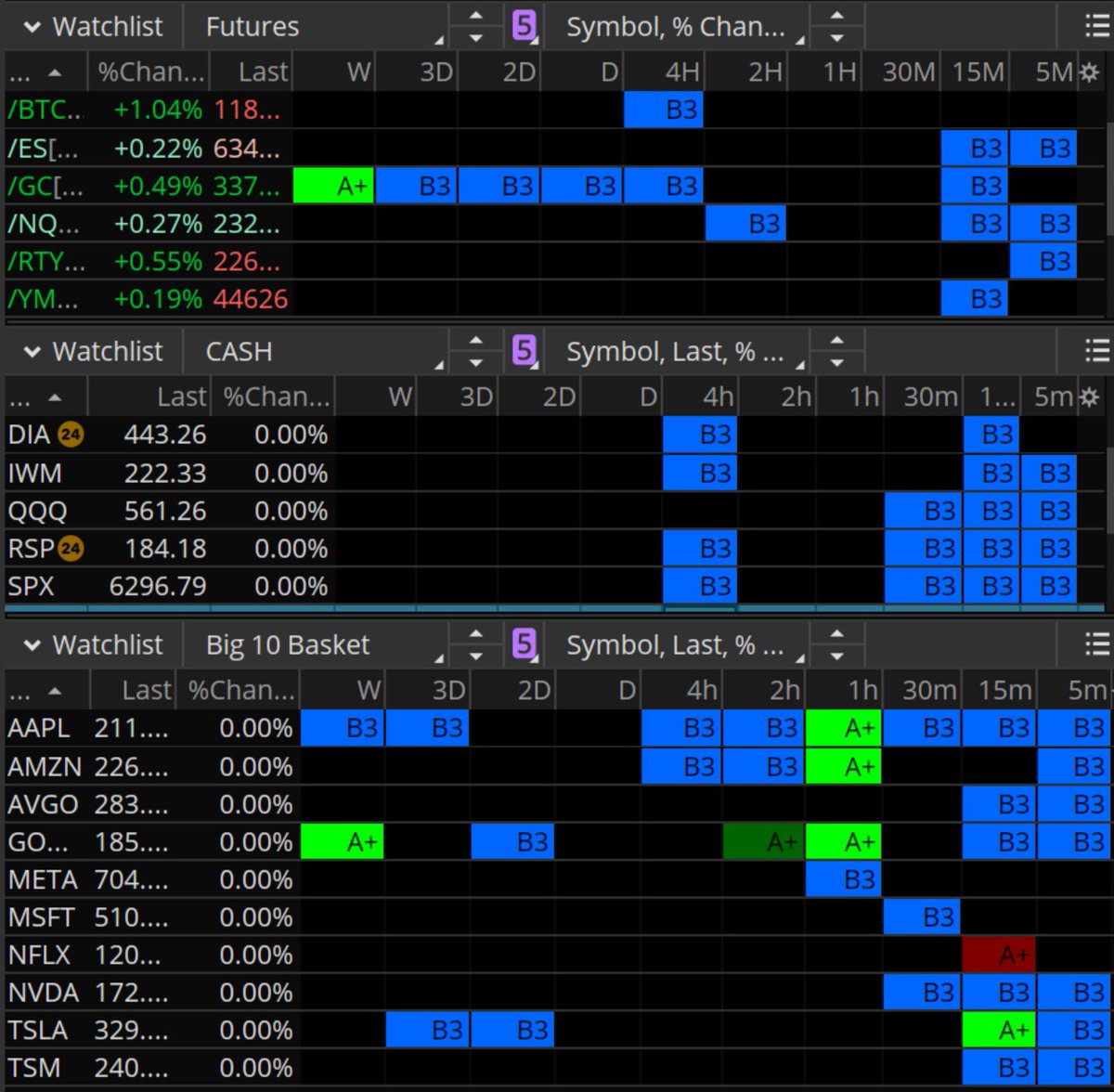Open the Big 10 Basket panel hamburger menu
The image size is (1114, 1092).
pyautogui.click(x=1097, y=644)
